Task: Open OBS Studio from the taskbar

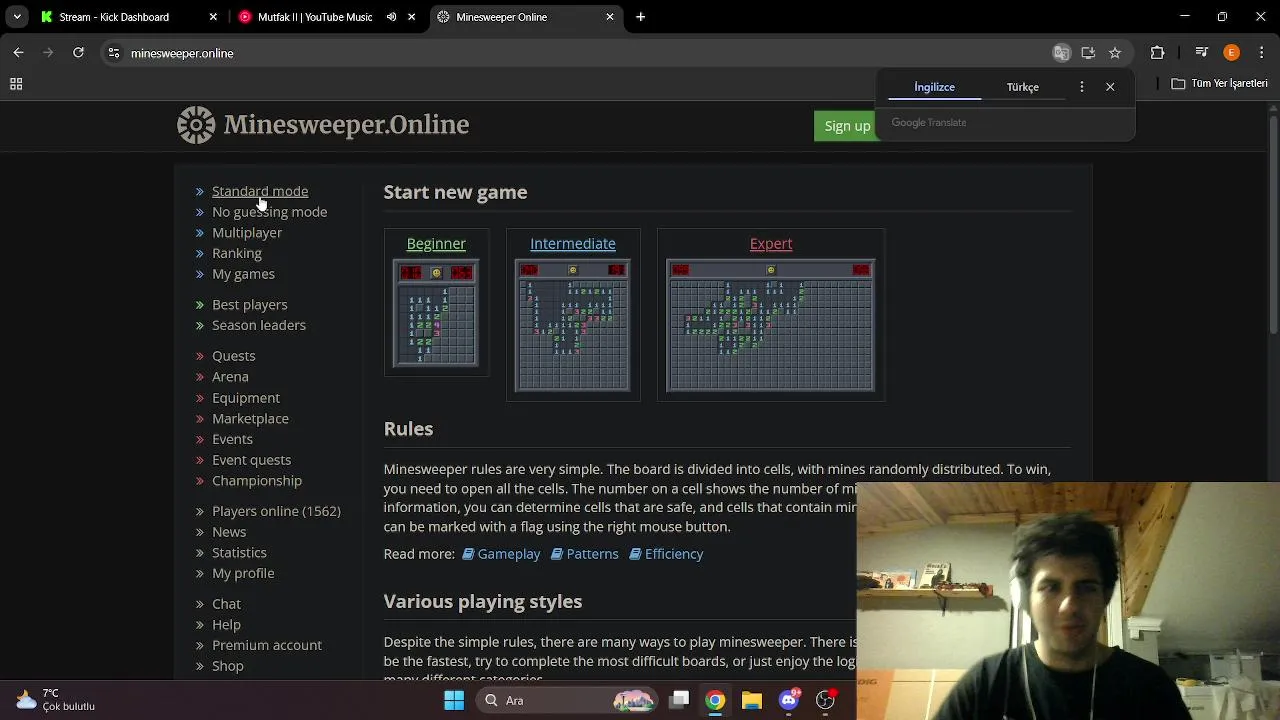Action: (x=825, y=700)
